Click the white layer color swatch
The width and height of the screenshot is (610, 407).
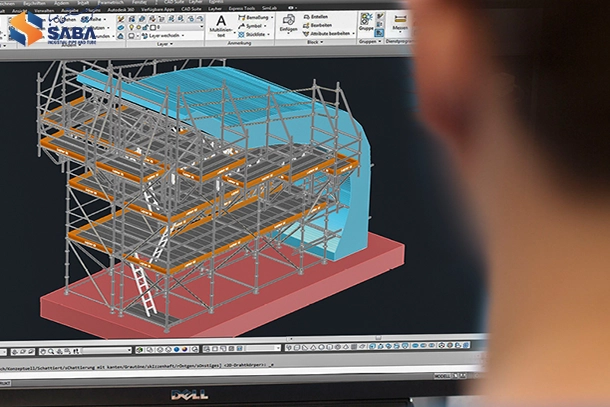tap(153, 27)
